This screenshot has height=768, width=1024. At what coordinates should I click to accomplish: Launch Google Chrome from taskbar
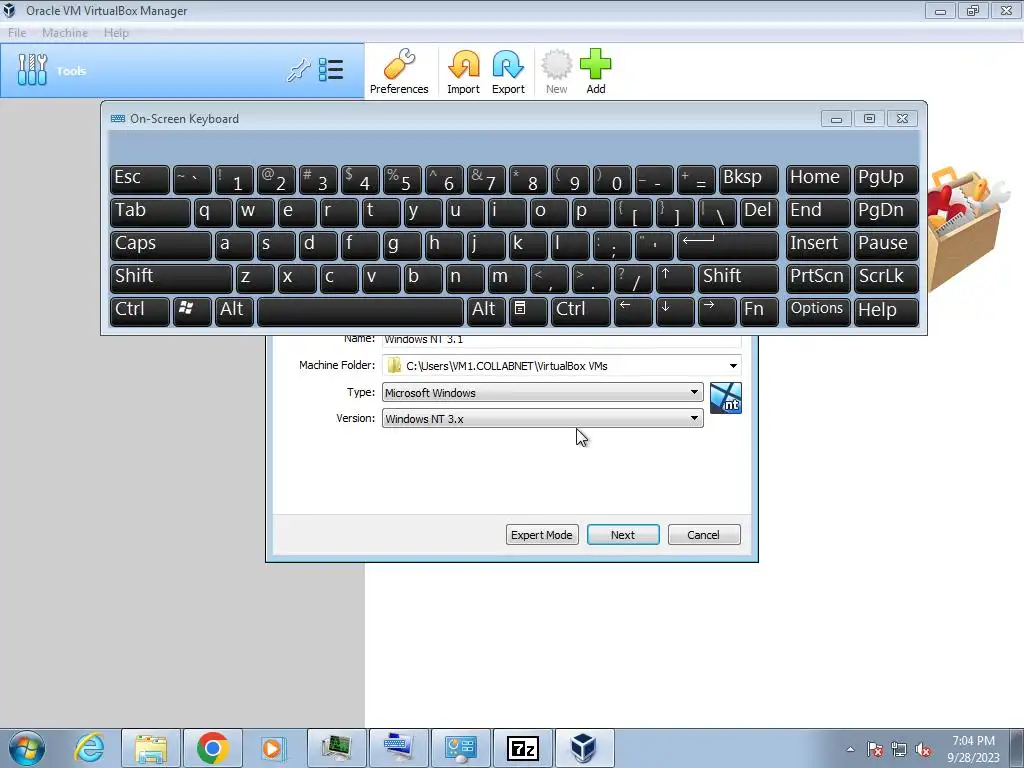[212, 748]
